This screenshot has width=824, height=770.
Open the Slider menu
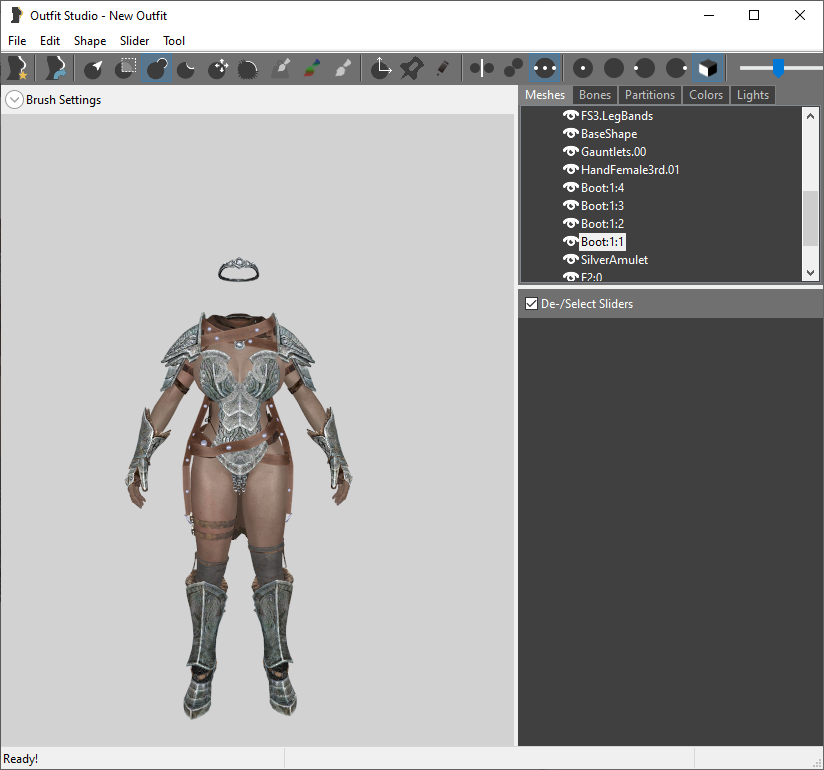click(x=135, y=41)
